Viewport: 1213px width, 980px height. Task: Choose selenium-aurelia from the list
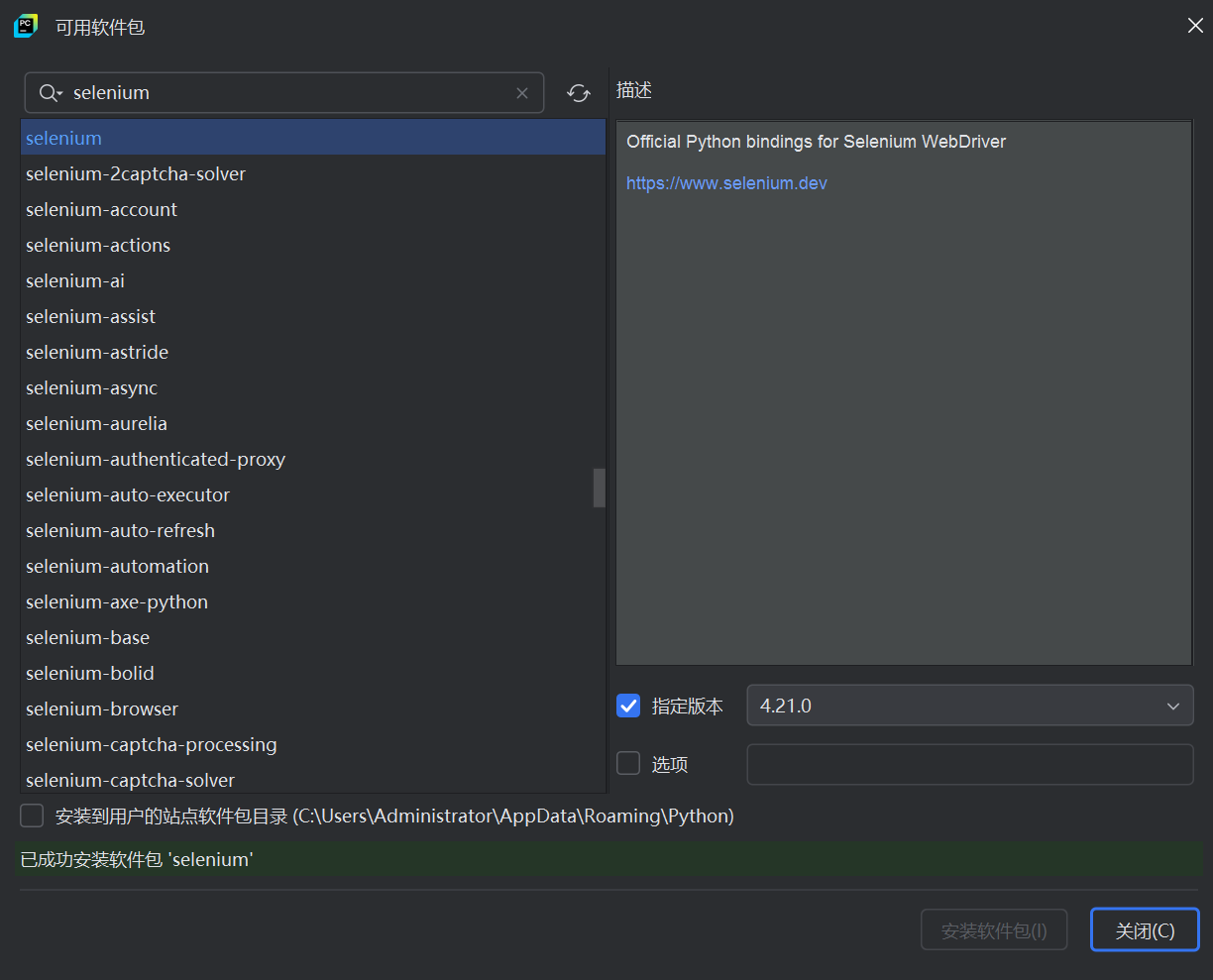click(x=313, y=423)
